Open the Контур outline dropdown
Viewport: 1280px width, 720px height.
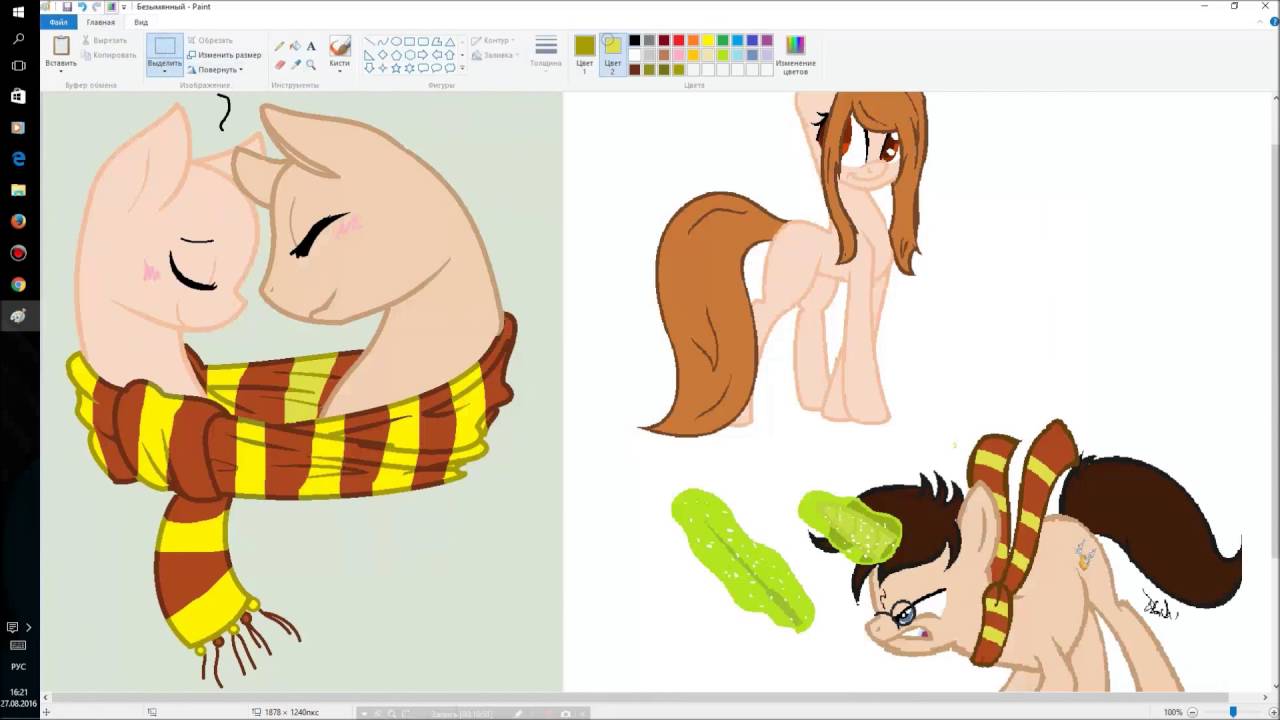492,41
